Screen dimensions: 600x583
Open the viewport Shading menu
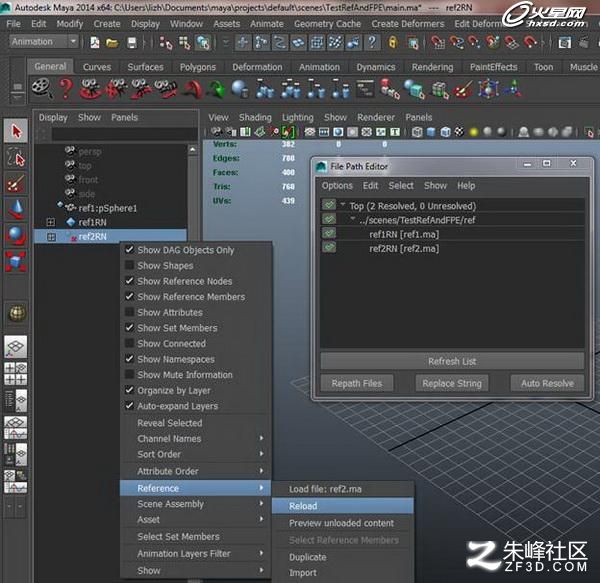255,117
